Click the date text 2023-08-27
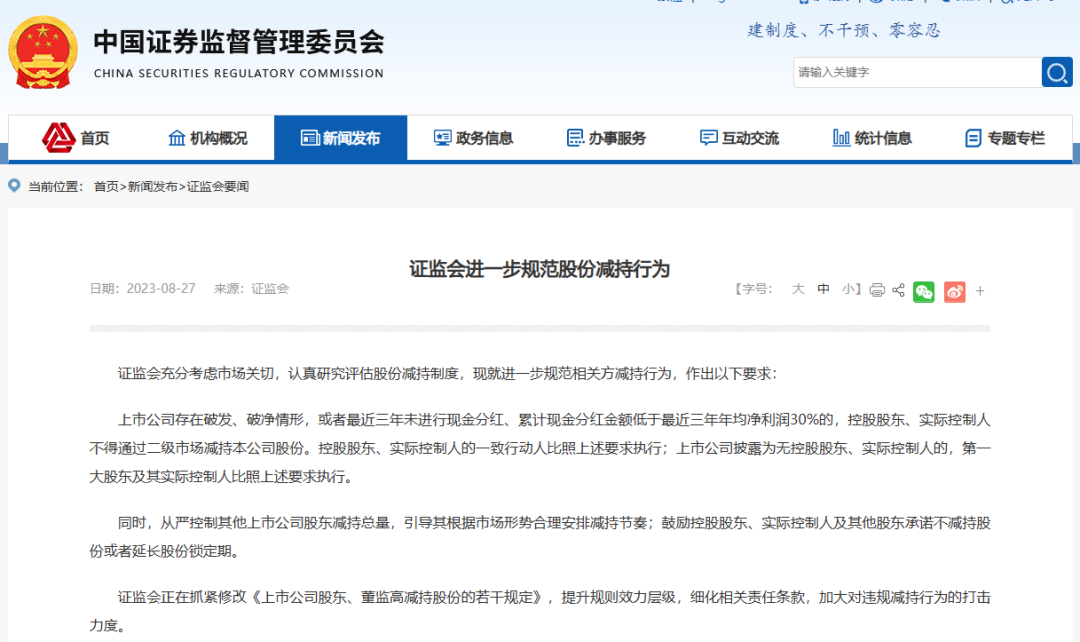The height and width of the screenshot is (642, 1080). pos(161,289)
